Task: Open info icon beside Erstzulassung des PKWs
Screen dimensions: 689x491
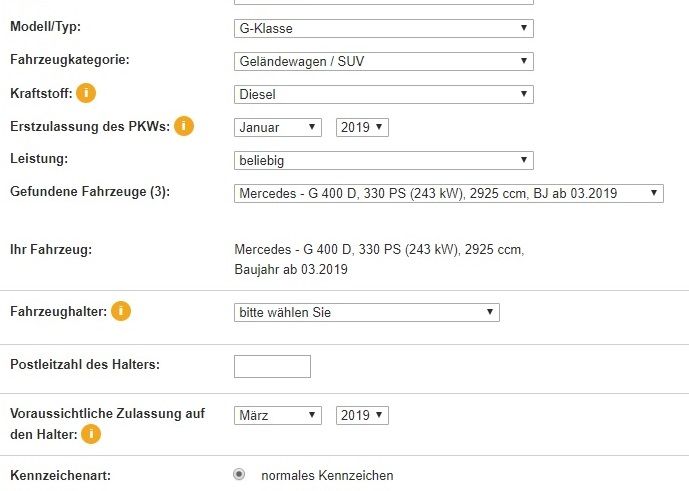Action: coord(184,126)
